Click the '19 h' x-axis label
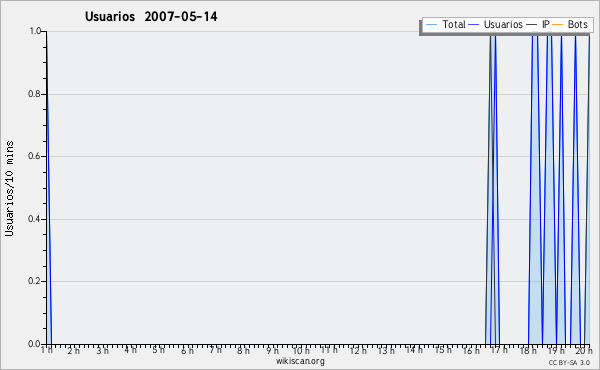The width and height of the screenshot is (600, 370). [556, 350]
